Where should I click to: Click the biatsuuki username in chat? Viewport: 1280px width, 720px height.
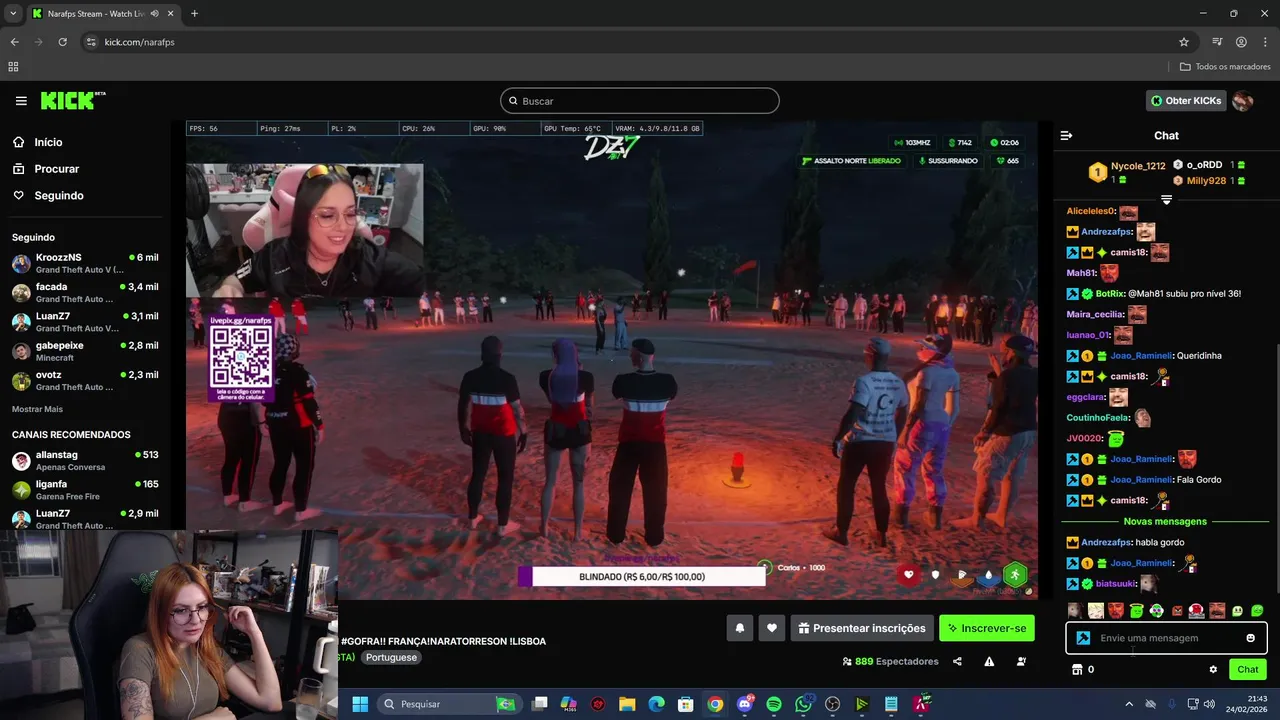pyautogui.click(x=1116, y=584)
